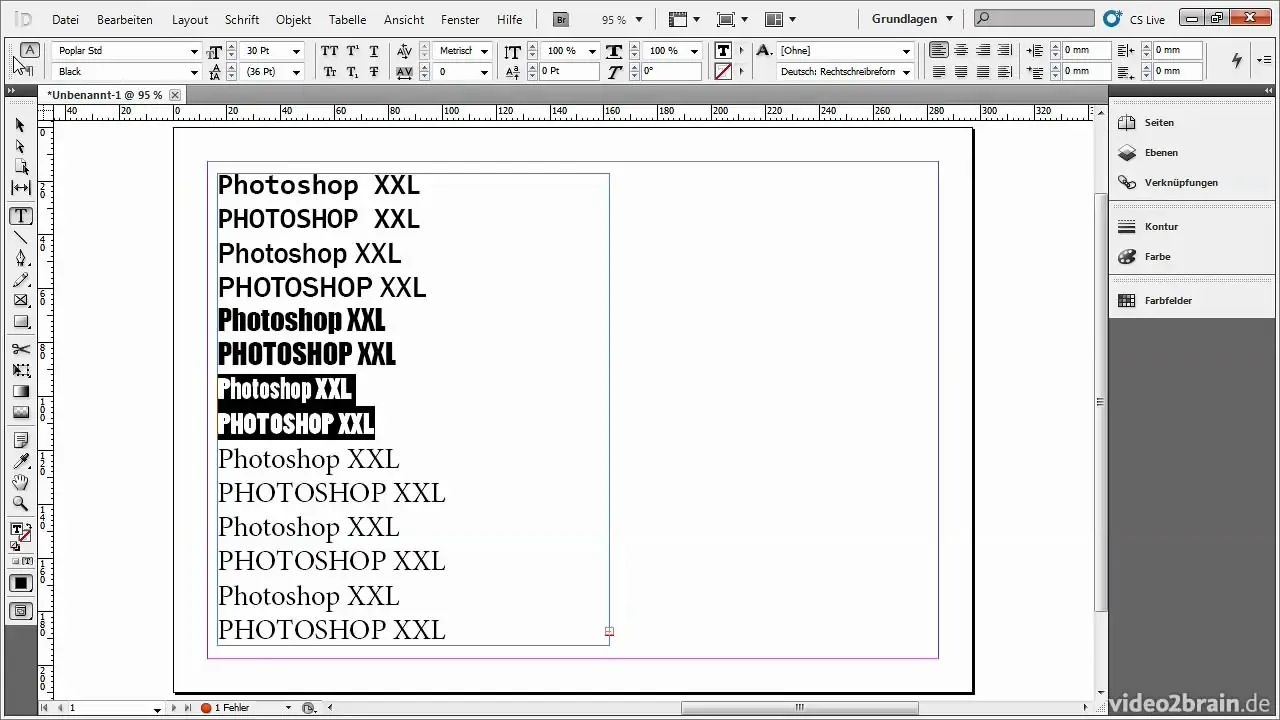
Task: Toggle Strikethrough formatting
Action: coord(373,72)
